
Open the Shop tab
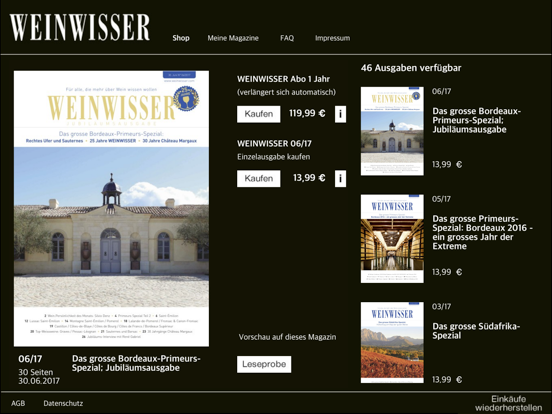(181, 38)
